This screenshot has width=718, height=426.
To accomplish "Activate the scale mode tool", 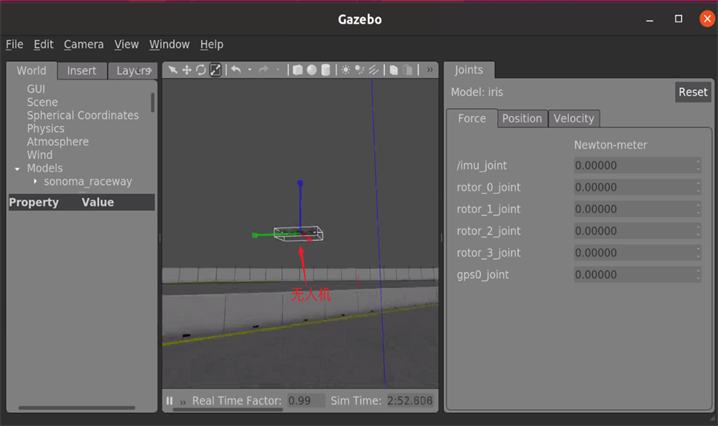I will coord(215,70).
